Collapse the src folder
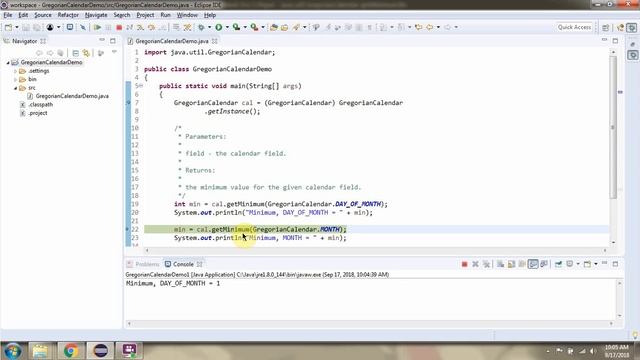The height and width of the screenshot is (360, 640). pos(16,88)
